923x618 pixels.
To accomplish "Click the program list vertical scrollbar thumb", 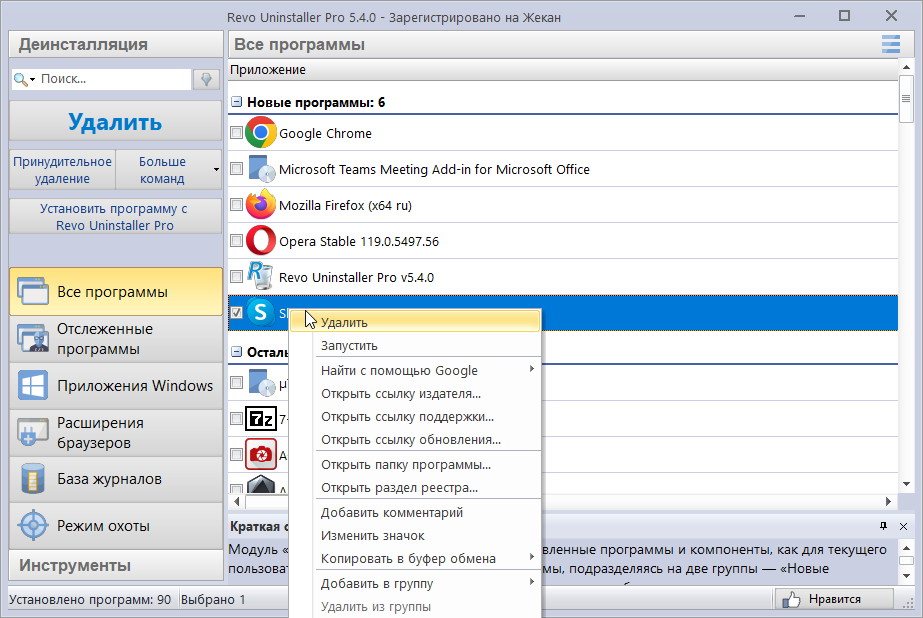I will [x=906, y=98].
